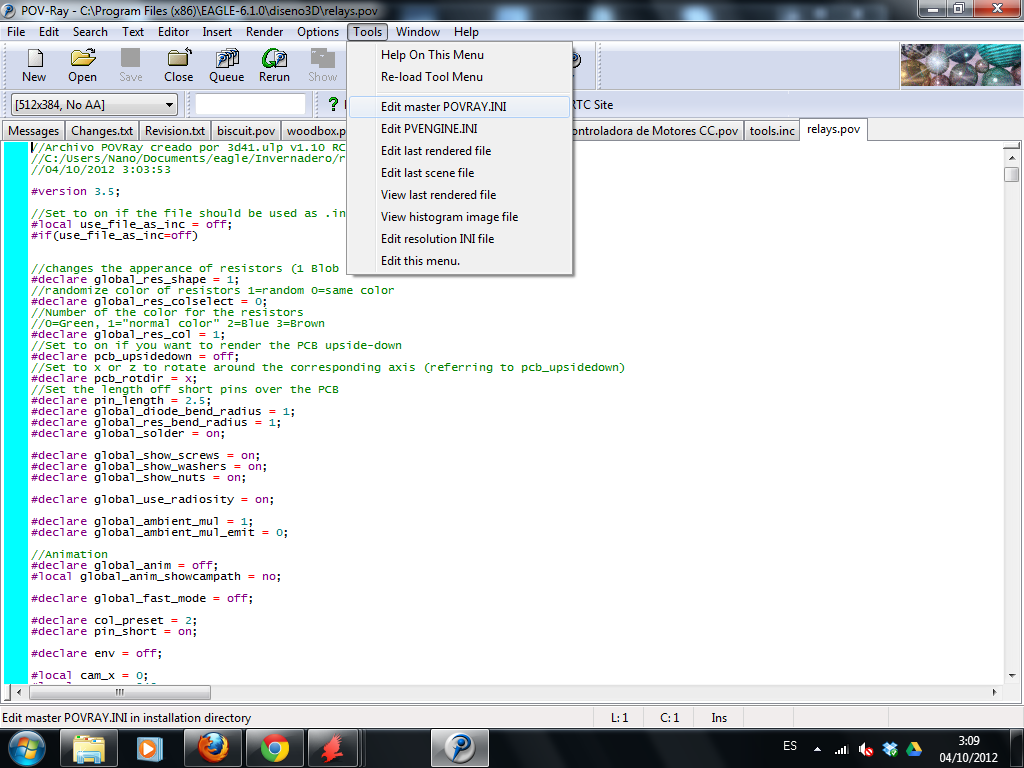Viewport: 1024px width, 768px height.
Task: Click the horizontal scrollbar left arrow
Action: 19,692
